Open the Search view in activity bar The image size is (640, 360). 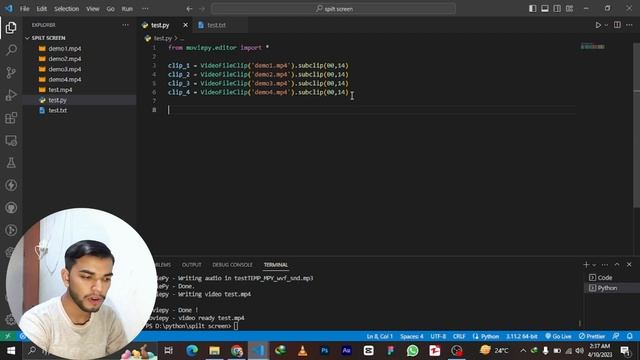11,50
